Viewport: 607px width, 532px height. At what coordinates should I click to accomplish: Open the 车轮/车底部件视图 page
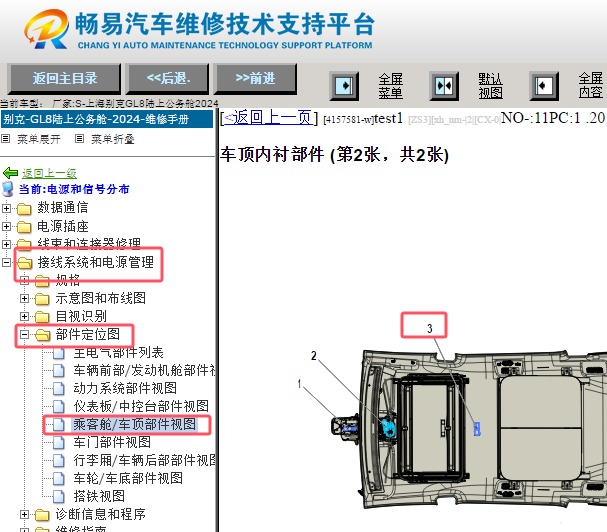tap(128, 478)
